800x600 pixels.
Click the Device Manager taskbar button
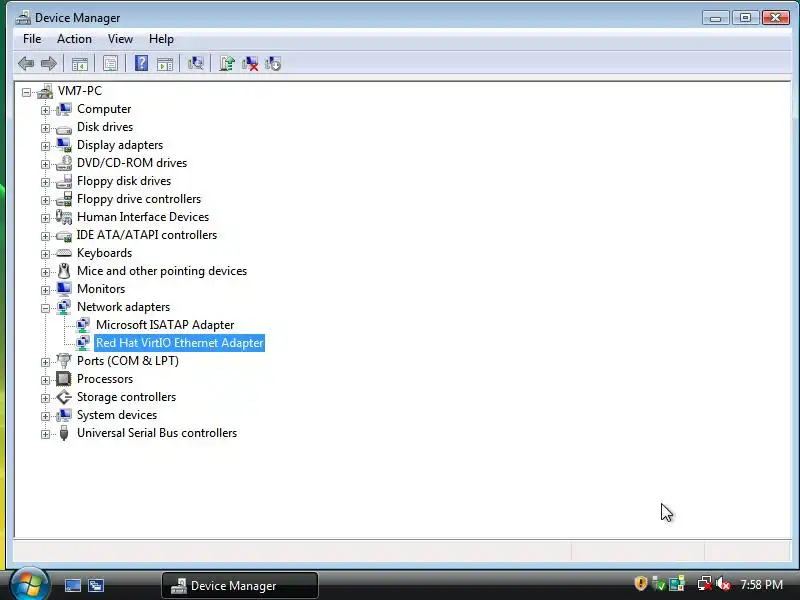240,585
